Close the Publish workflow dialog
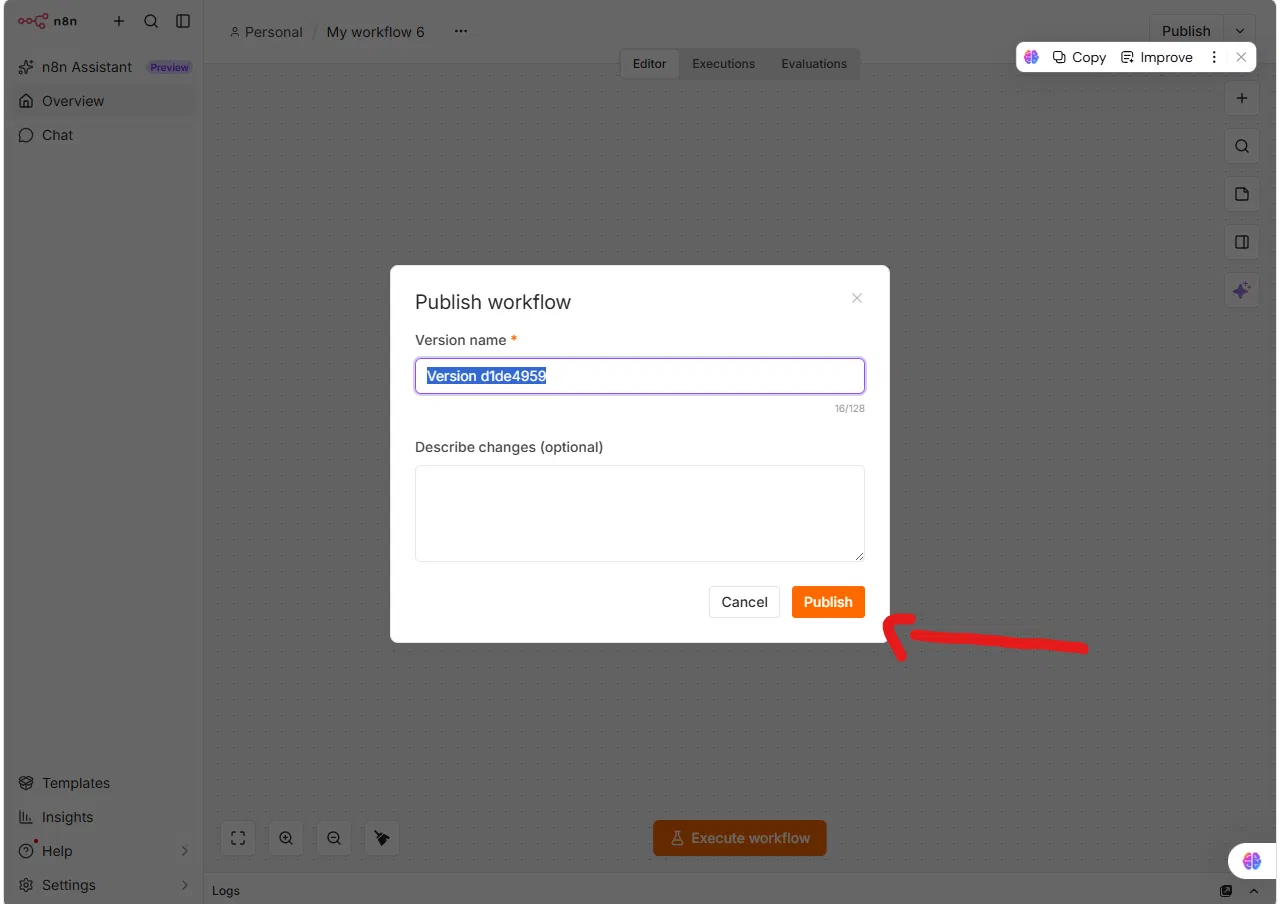The height and width of the screenshot is (904, 1280). pos(857,298)
